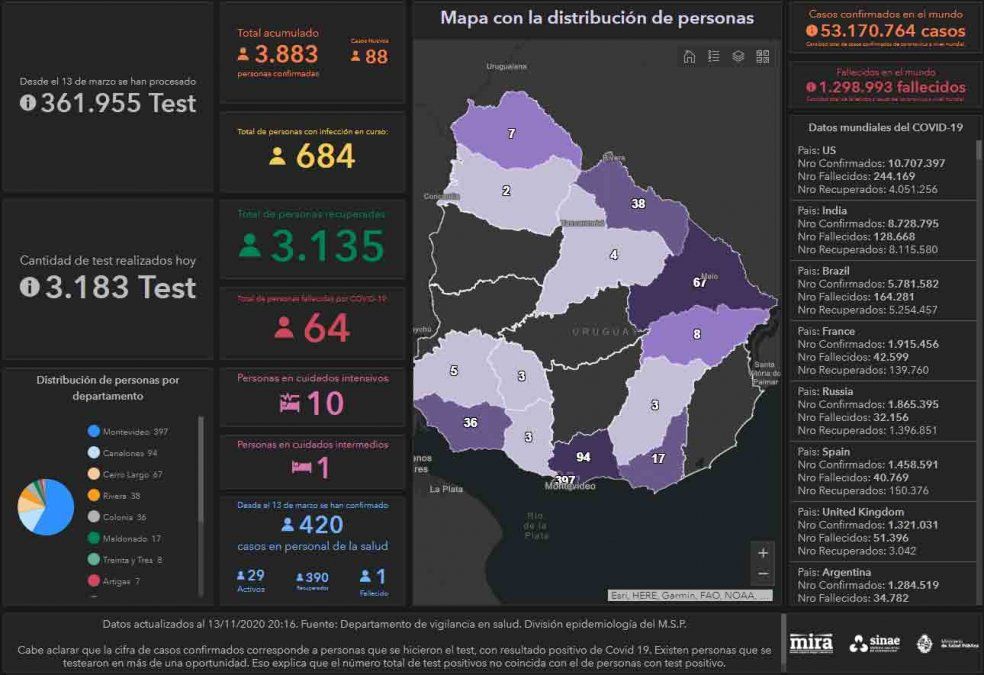Zoom in on the map with plus
984x675 pixels.
763,553
